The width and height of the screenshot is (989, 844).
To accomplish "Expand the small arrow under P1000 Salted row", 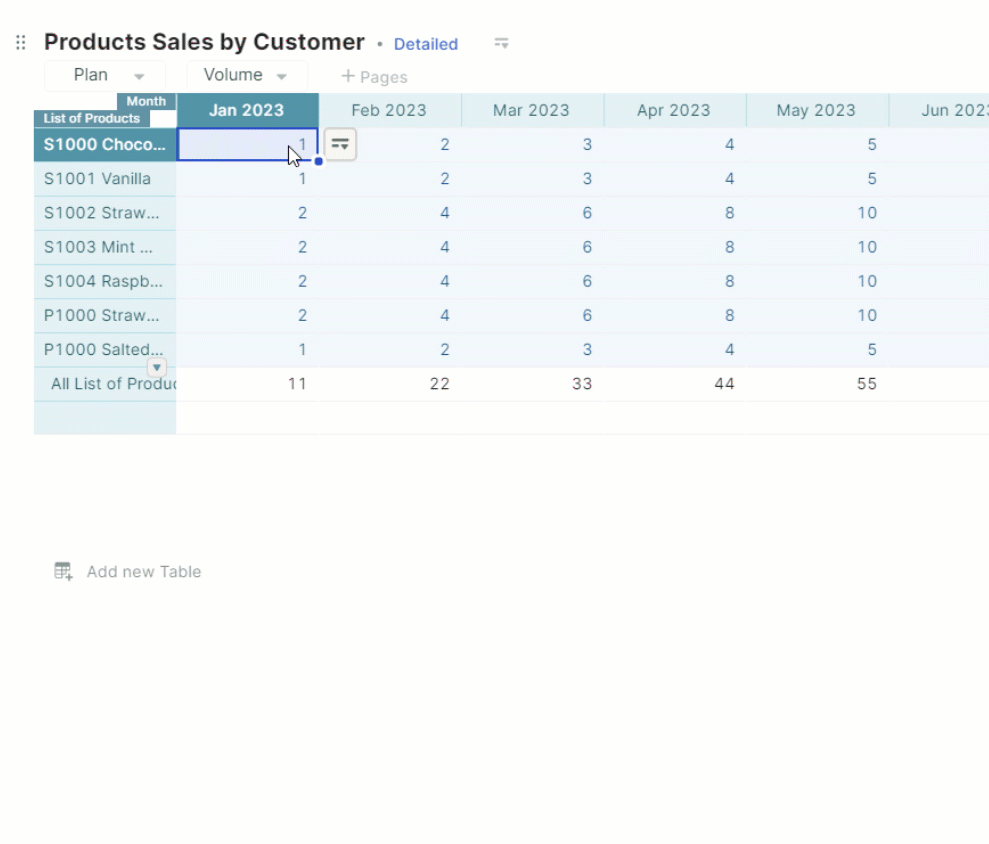I will click(x=156, y=367).
